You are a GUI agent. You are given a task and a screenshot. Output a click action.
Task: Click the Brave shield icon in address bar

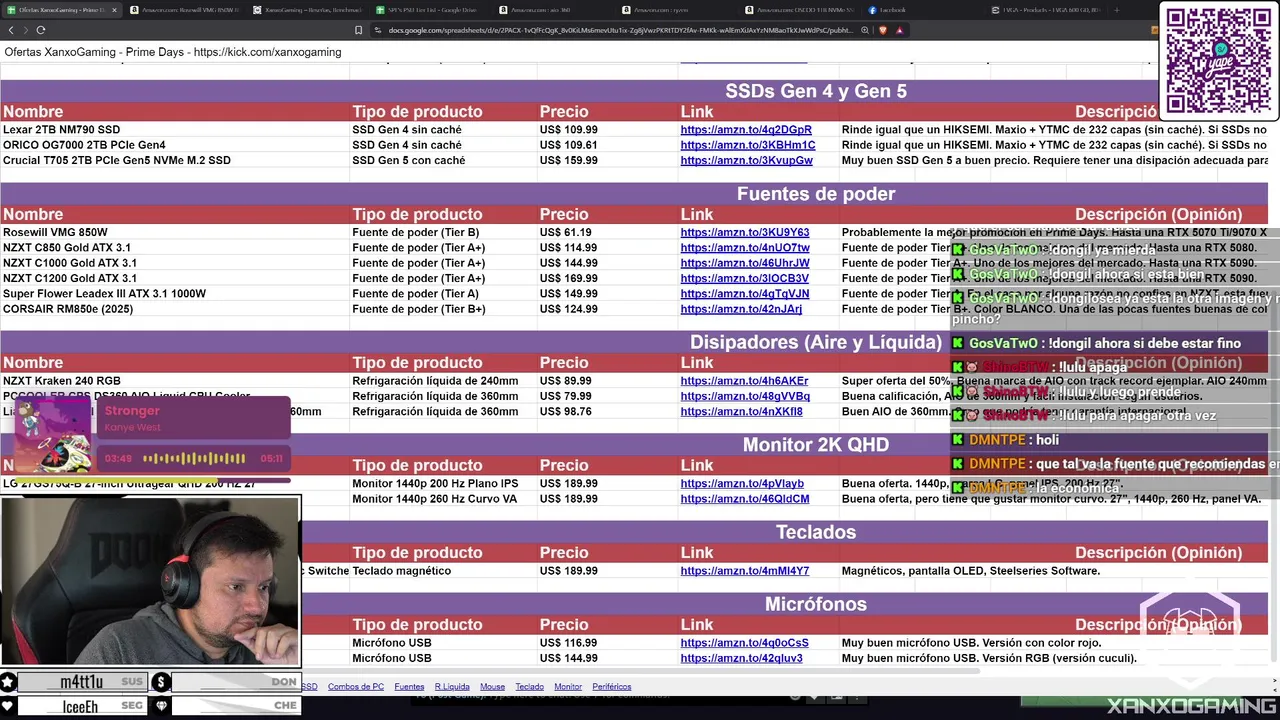pos(883,30)
